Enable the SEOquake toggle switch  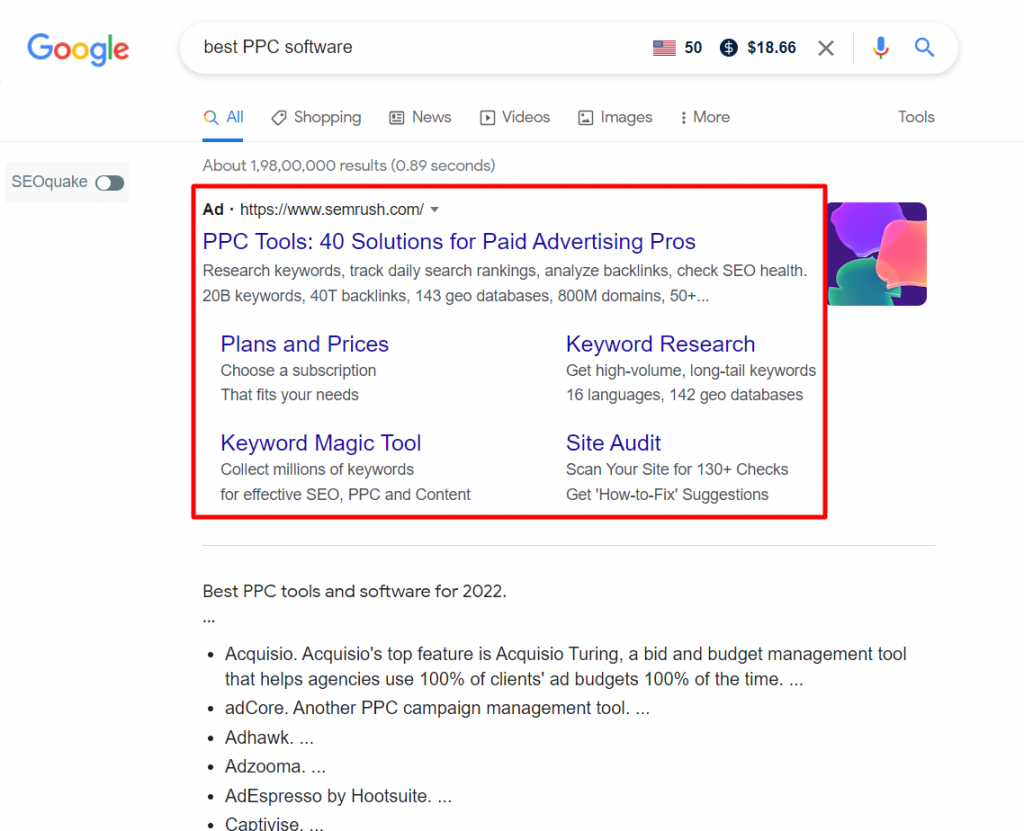pos(108,182)
